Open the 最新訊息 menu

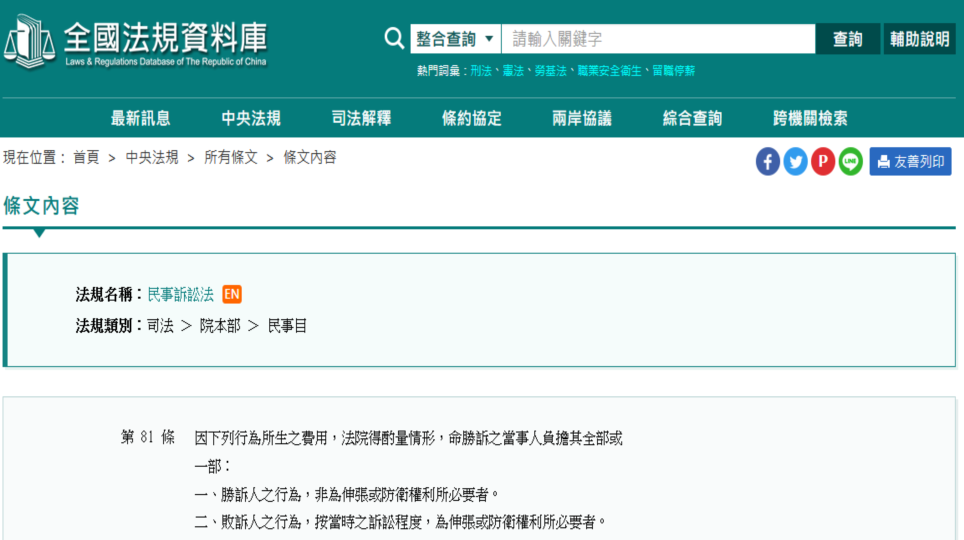140,118
